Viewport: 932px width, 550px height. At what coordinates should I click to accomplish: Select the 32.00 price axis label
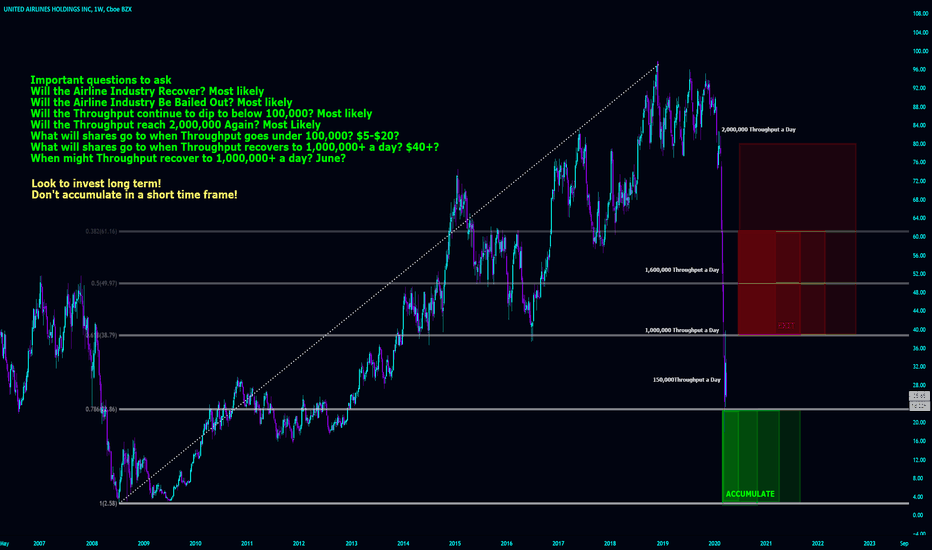click(x=921, y=366)
